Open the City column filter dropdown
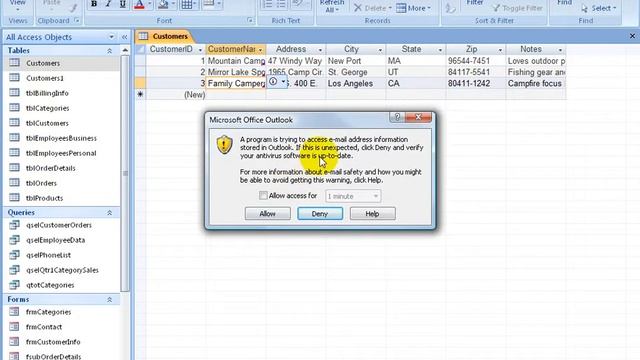The width and height of the screenshot is (640, 360). (x=380, y=50)
